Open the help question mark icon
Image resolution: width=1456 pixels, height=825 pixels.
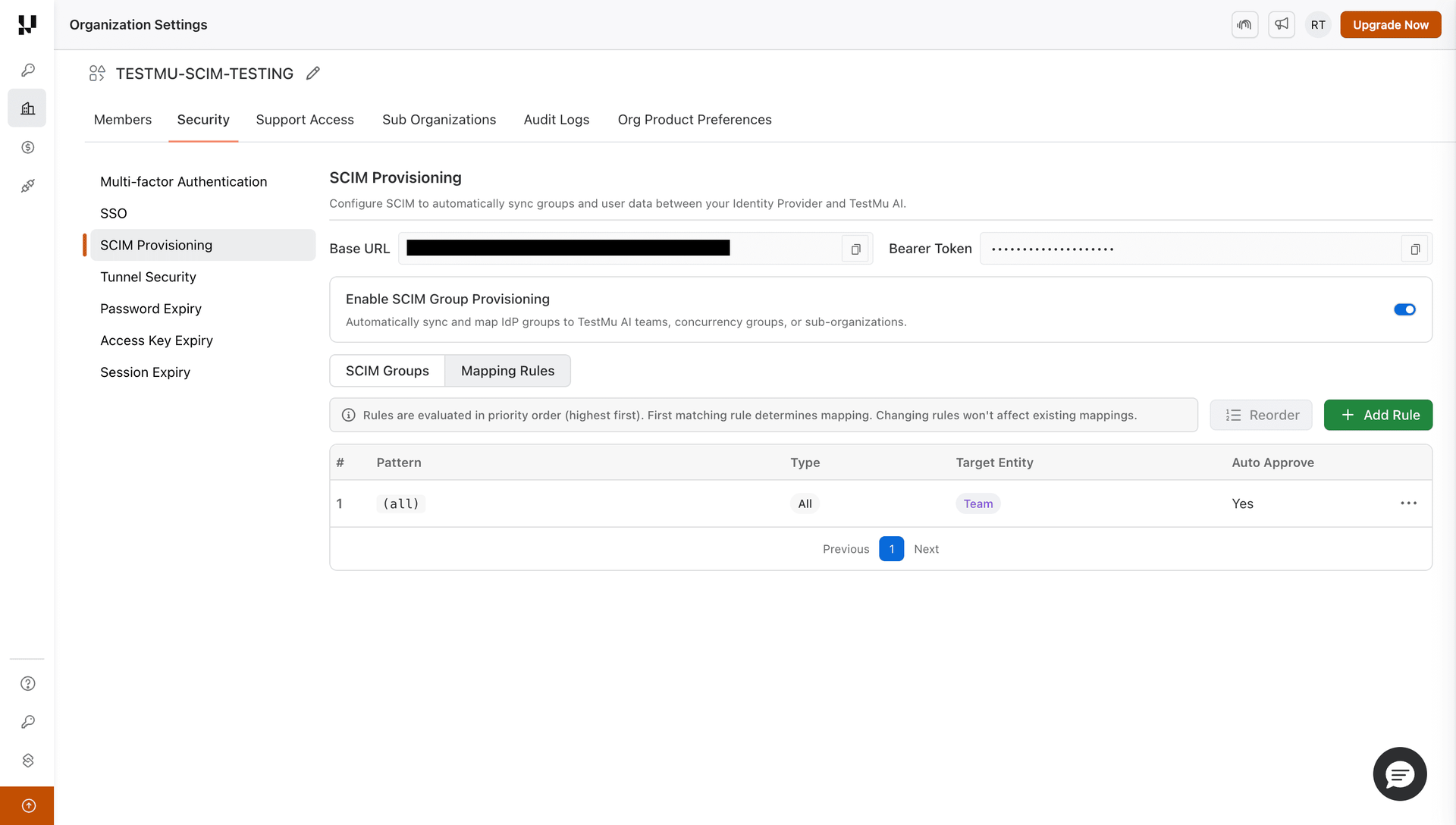coord(27,683)
